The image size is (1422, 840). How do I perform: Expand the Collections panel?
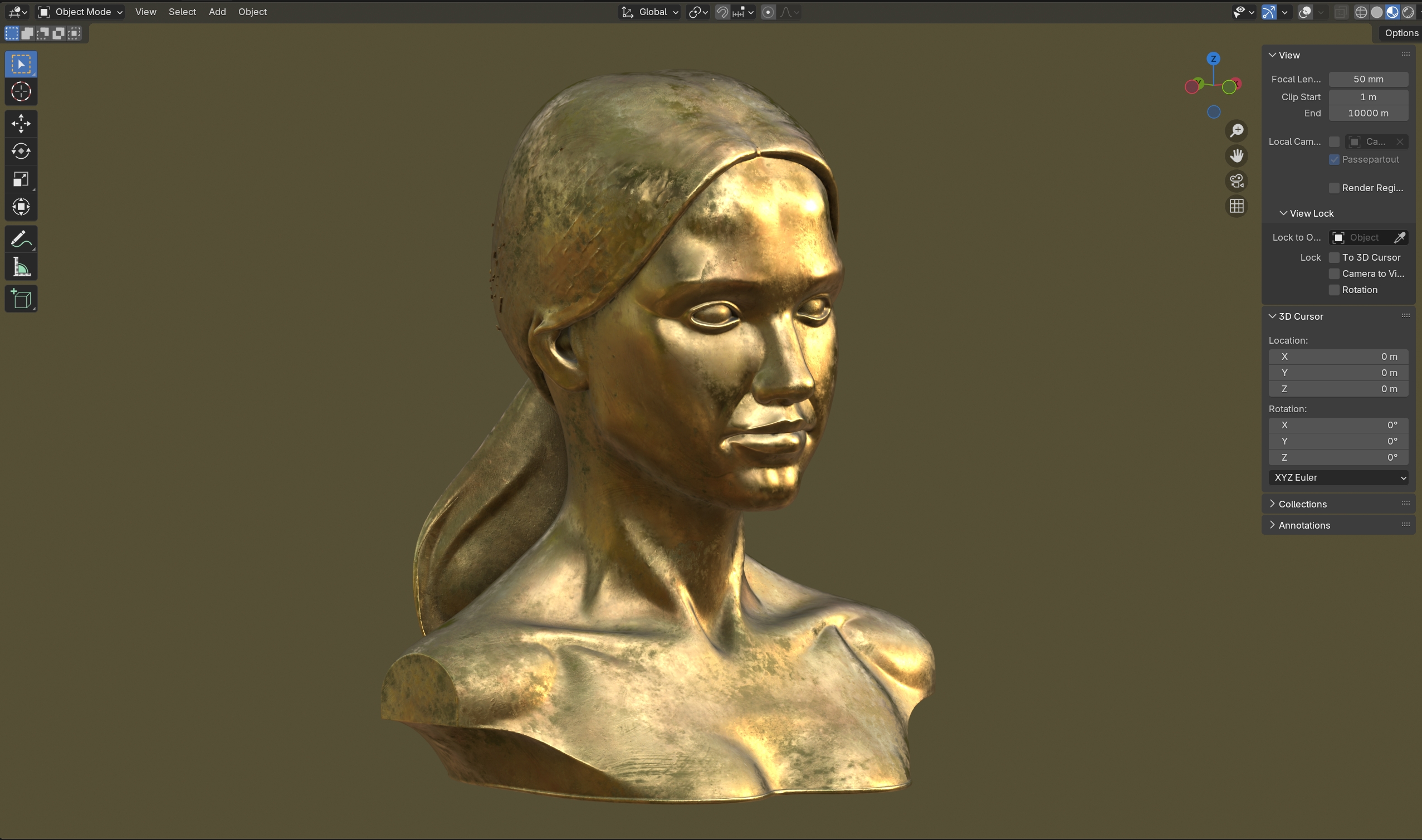(x=1302, y=504)
